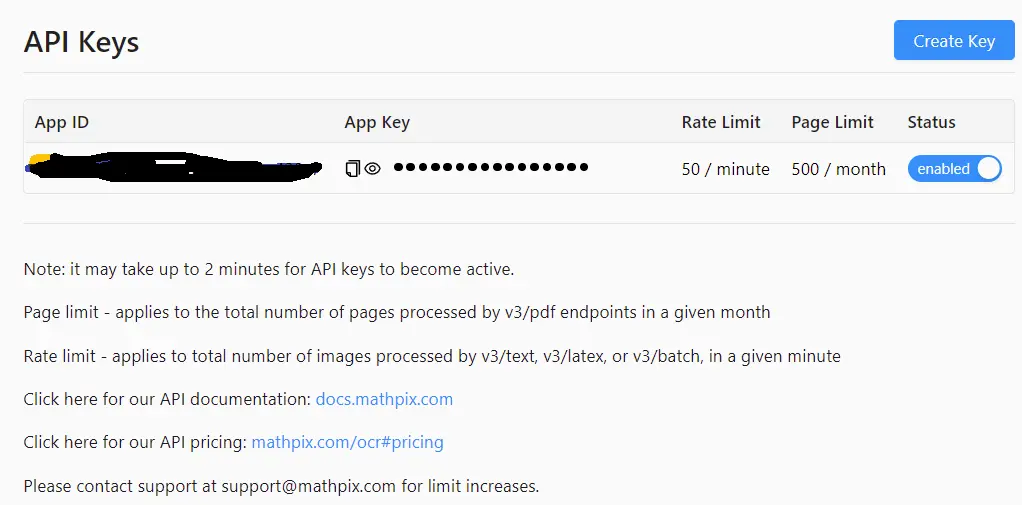Click the support@mathpix.com email address
The height and width of the screenshot is (505, 1022).
[x=308, y=486]
